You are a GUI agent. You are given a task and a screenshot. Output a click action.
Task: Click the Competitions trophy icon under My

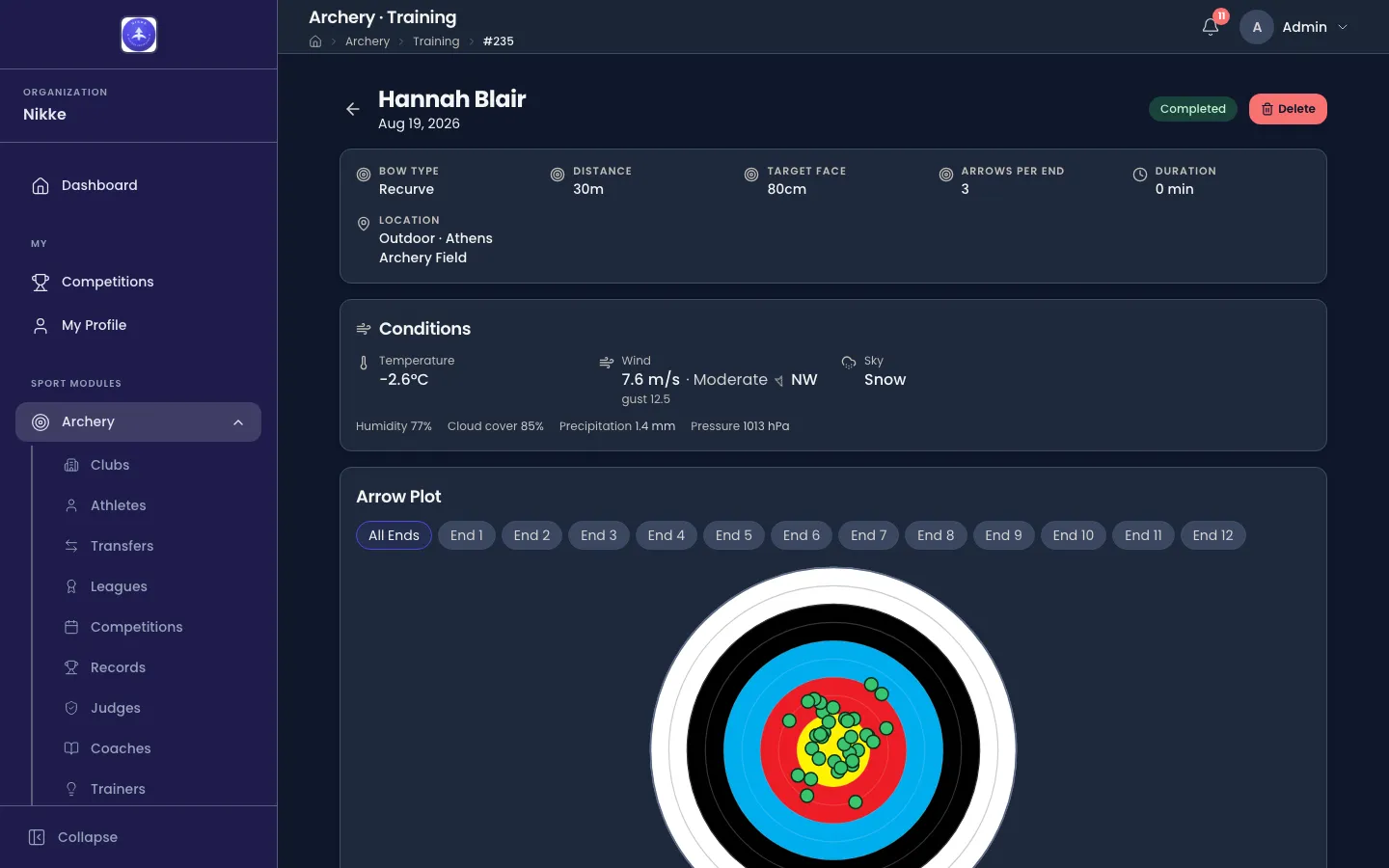pyautogui.click(x=41, y=282)
